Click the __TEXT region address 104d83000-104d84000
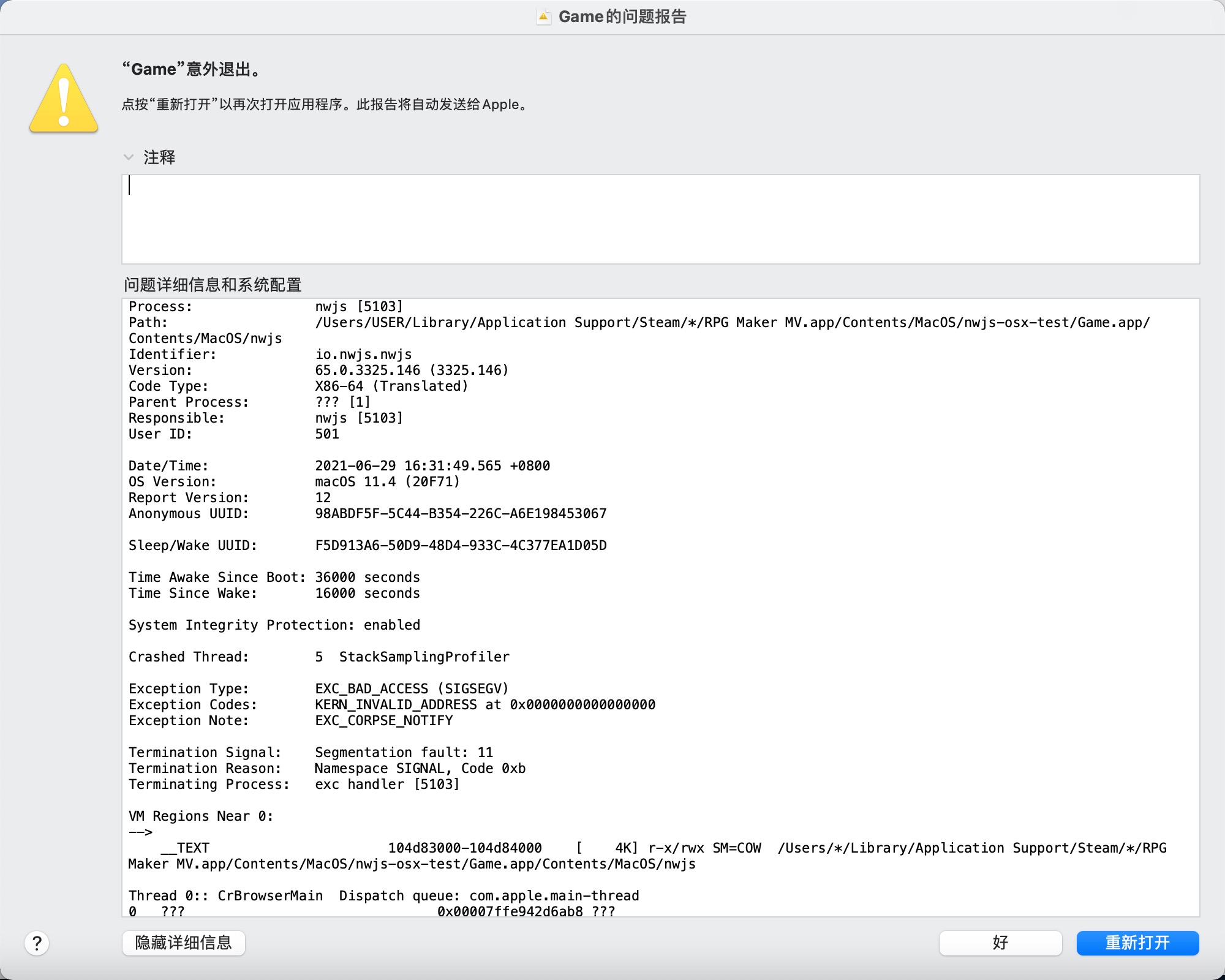The image size is (1225, 980). pos(465,848)
